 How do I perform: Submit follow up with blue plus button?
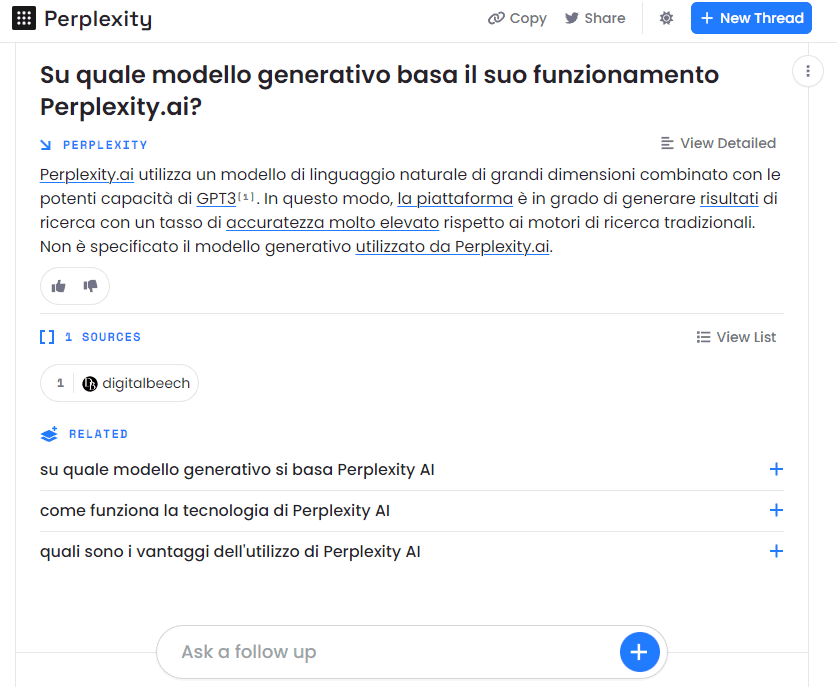639,652
